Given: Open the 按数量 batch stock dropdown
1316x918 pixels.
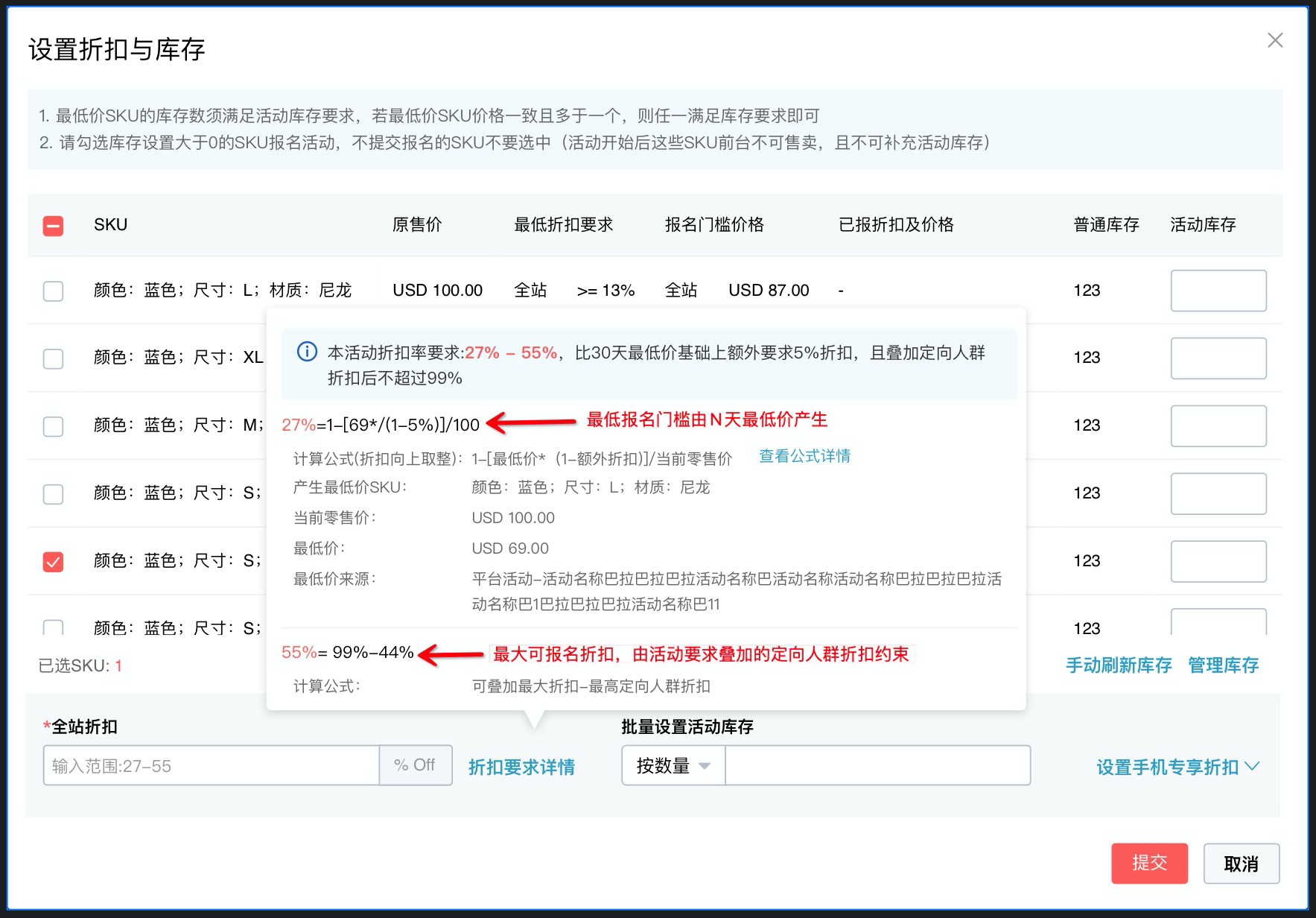Looking at the screenshot, I should (673, 765).
